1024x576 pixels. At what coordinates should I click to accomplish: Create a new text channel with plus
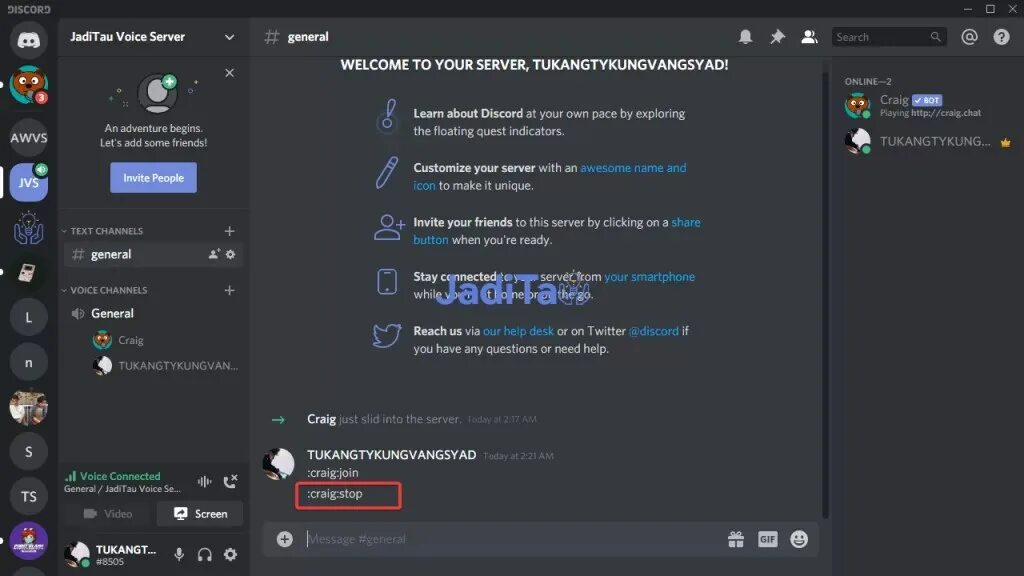click(229, 231)
